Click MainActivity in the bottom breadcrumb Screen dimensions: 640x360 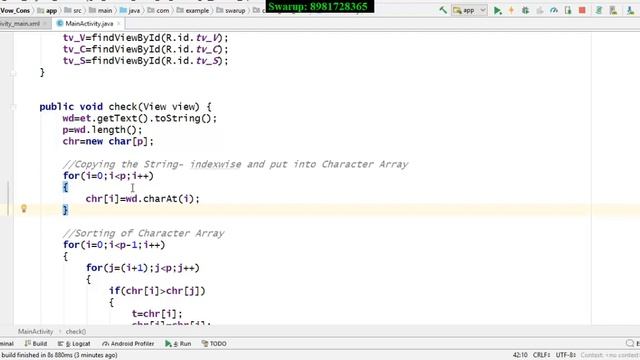point(36,331)
